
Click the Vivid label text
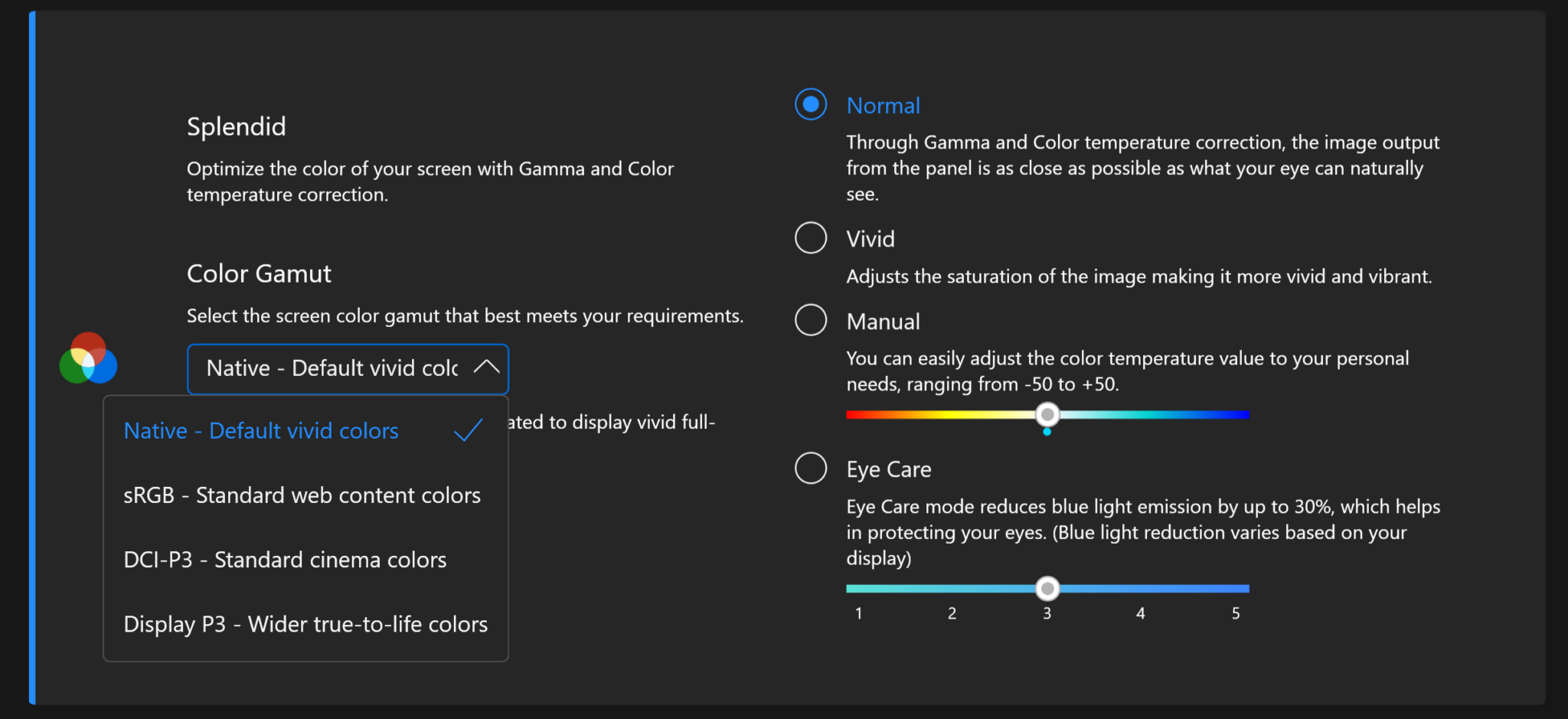coord(871,239)
